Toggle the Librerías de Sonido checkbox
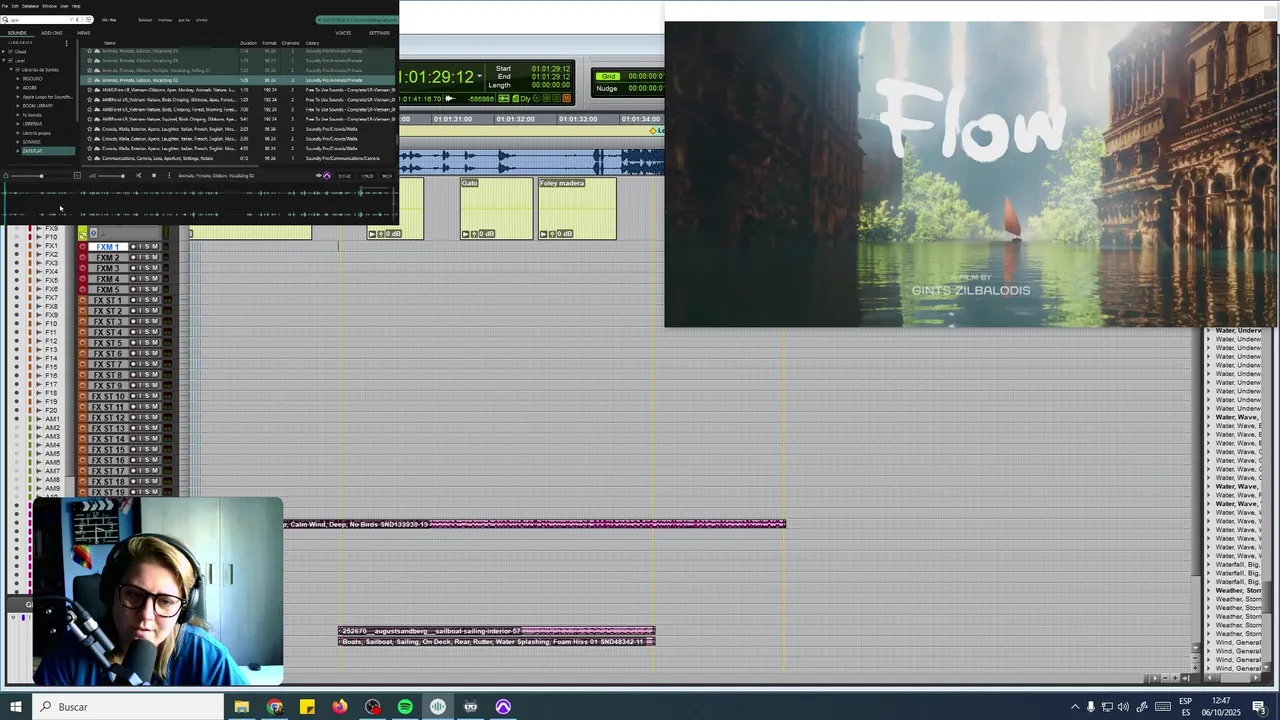Viewport: 1280px width, 720px height. (x=17, y=70)
